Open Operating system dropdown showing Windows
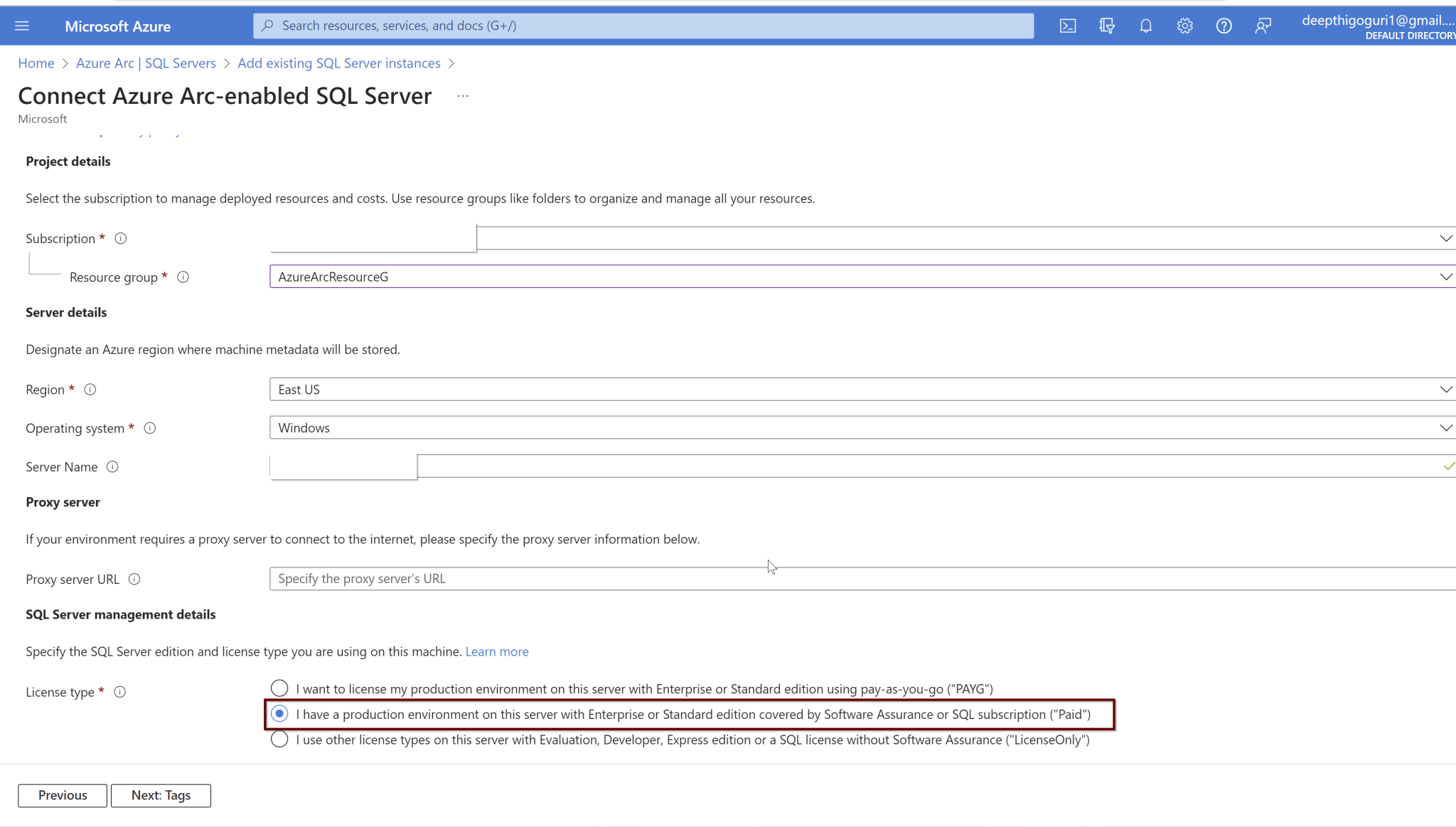The width and height of the screenshot is (1456, 827). [862, 428]
